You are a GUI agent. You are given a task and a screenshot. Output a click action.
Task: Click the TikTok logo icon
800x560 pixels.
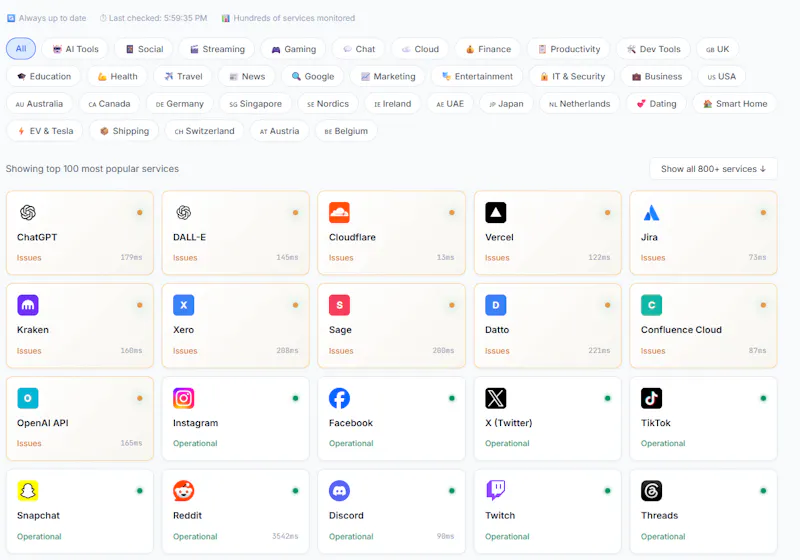pyautogui.click(x=651, y=398)
